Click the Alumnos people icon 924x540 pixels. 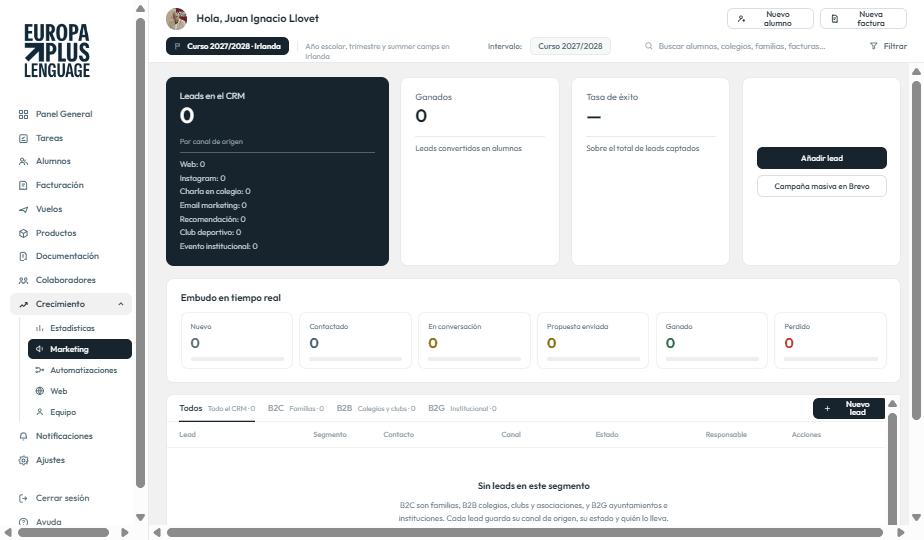24,162
